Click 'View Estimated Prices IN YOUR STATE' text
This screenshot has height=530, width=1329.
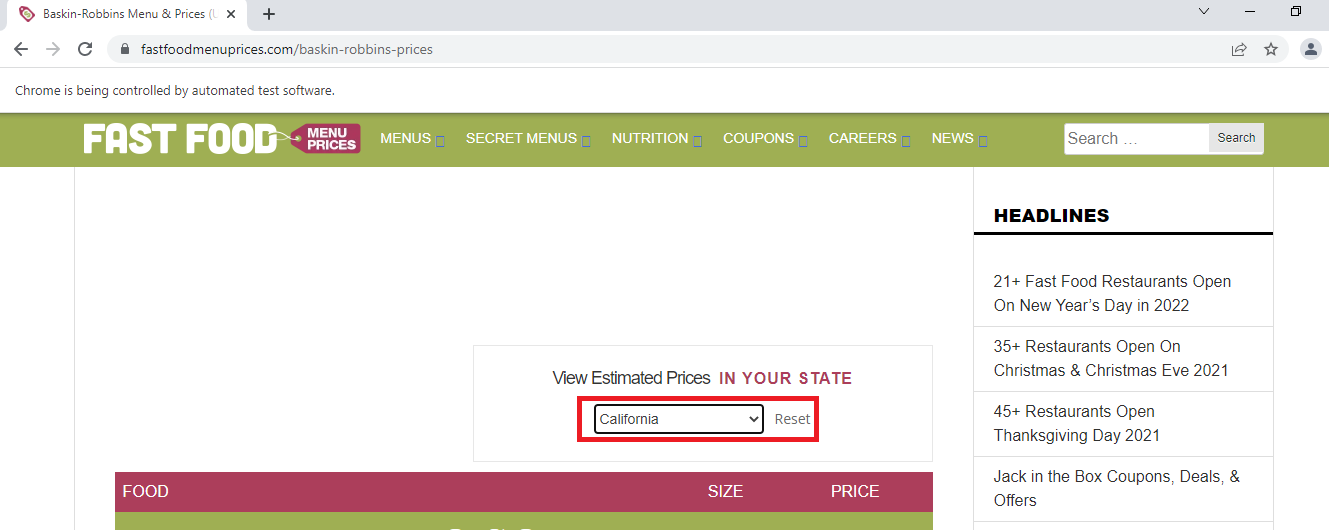pyautogui.click(x=702, y=379)
